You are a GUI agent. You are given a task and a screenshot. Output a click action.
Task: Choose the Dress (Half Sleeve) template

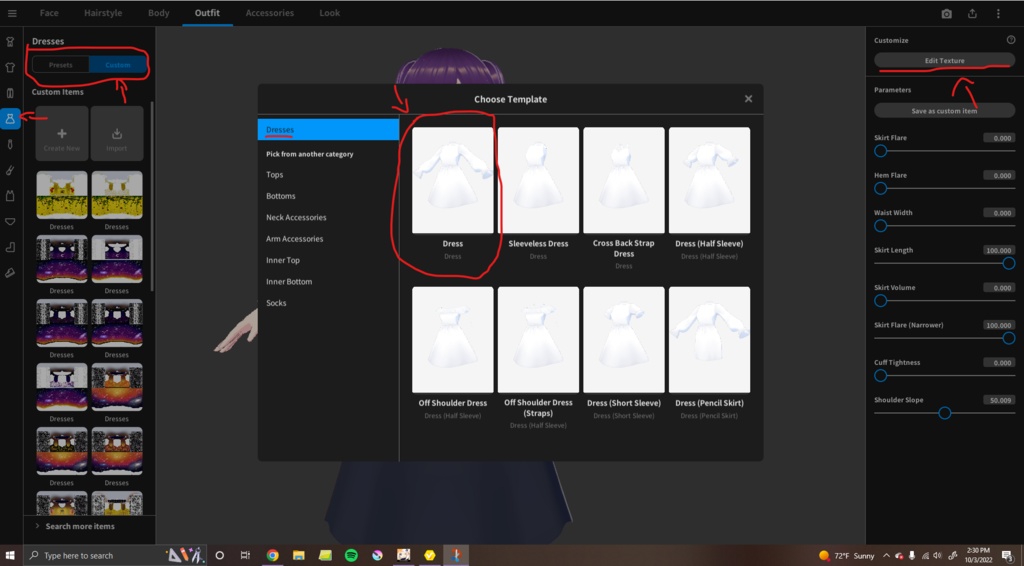(x=709, y=180)
